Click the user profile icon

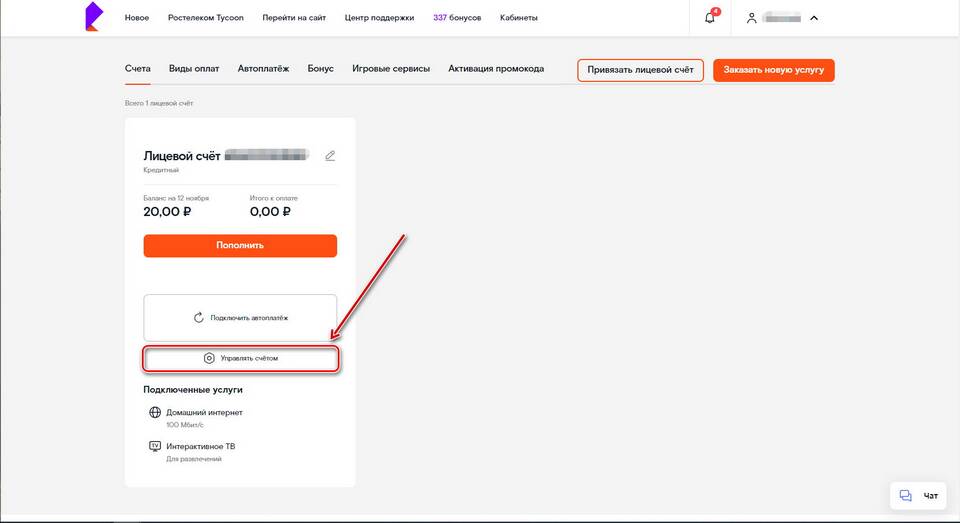click(752, 18)
